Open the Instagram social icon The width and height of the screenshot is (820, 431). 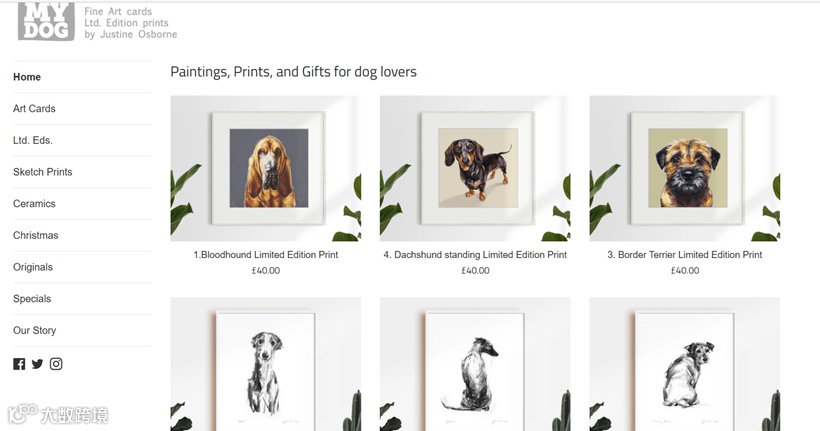56,364
